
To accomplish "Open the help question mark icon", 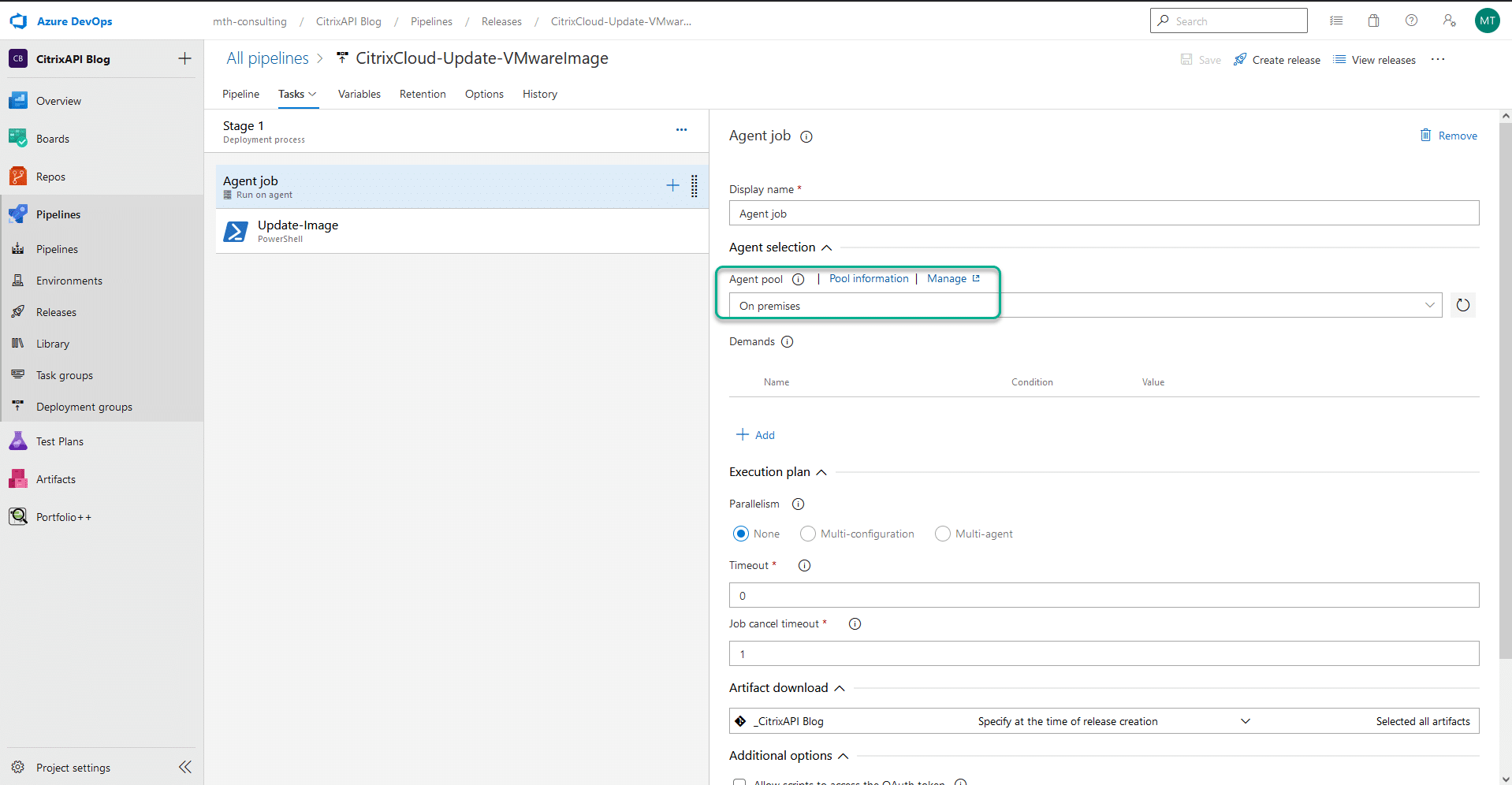I will coord(1412,20).
